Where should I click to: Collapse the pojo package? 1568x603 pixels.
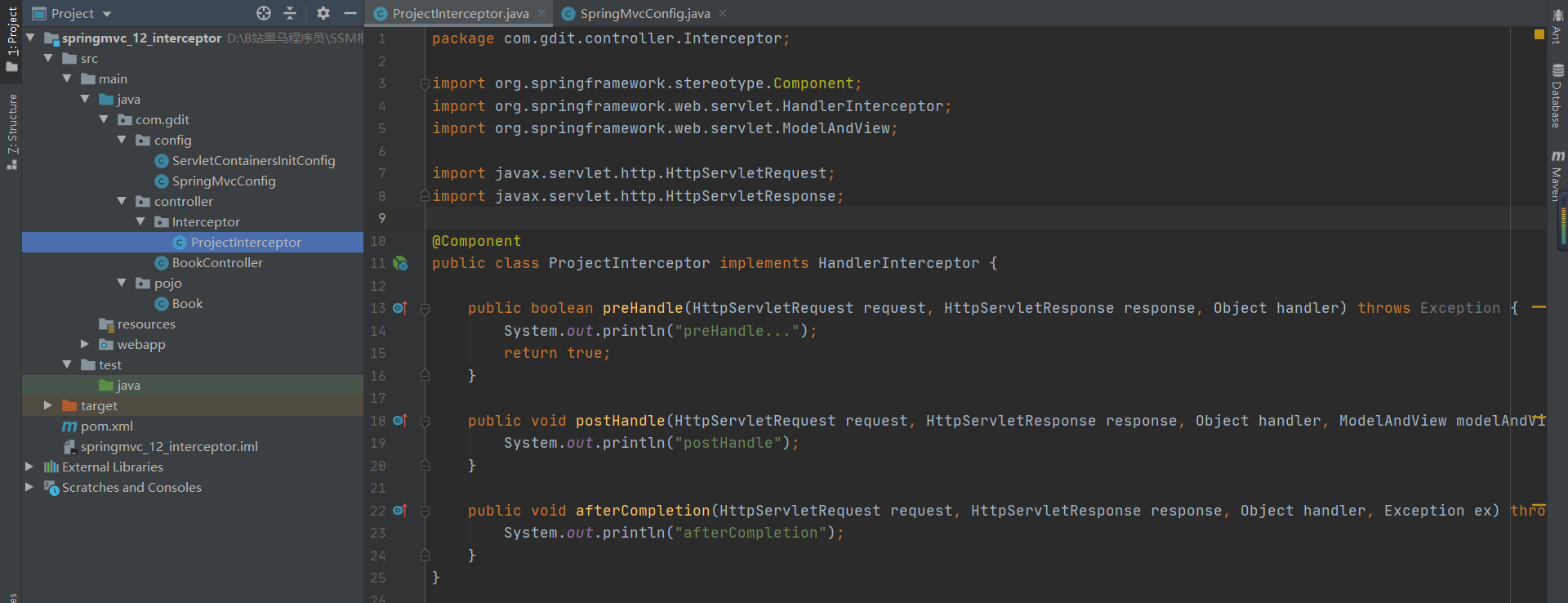(x=122, y=283)
